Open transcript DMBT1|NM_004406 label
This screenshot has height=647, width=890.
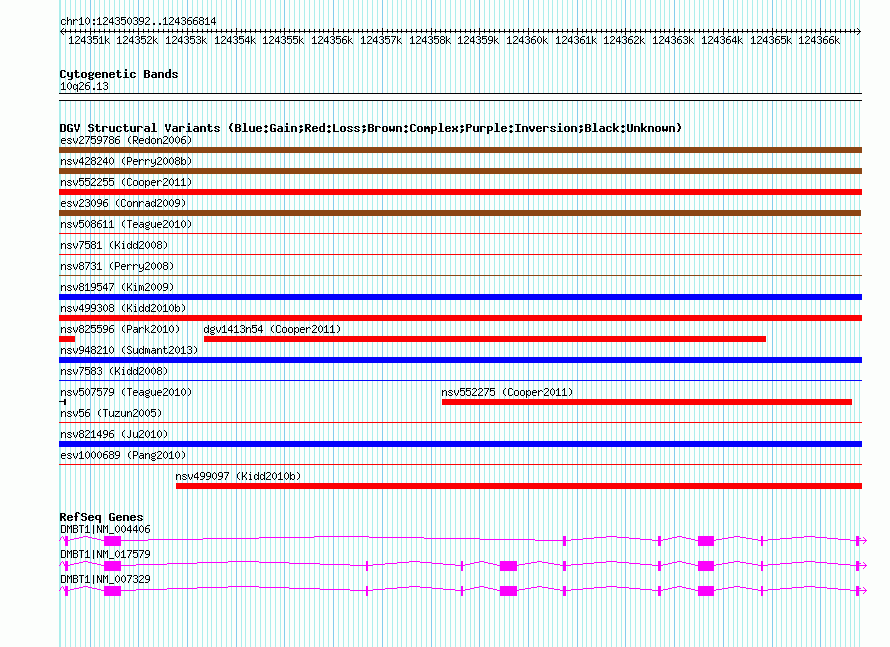pos(105,530)
